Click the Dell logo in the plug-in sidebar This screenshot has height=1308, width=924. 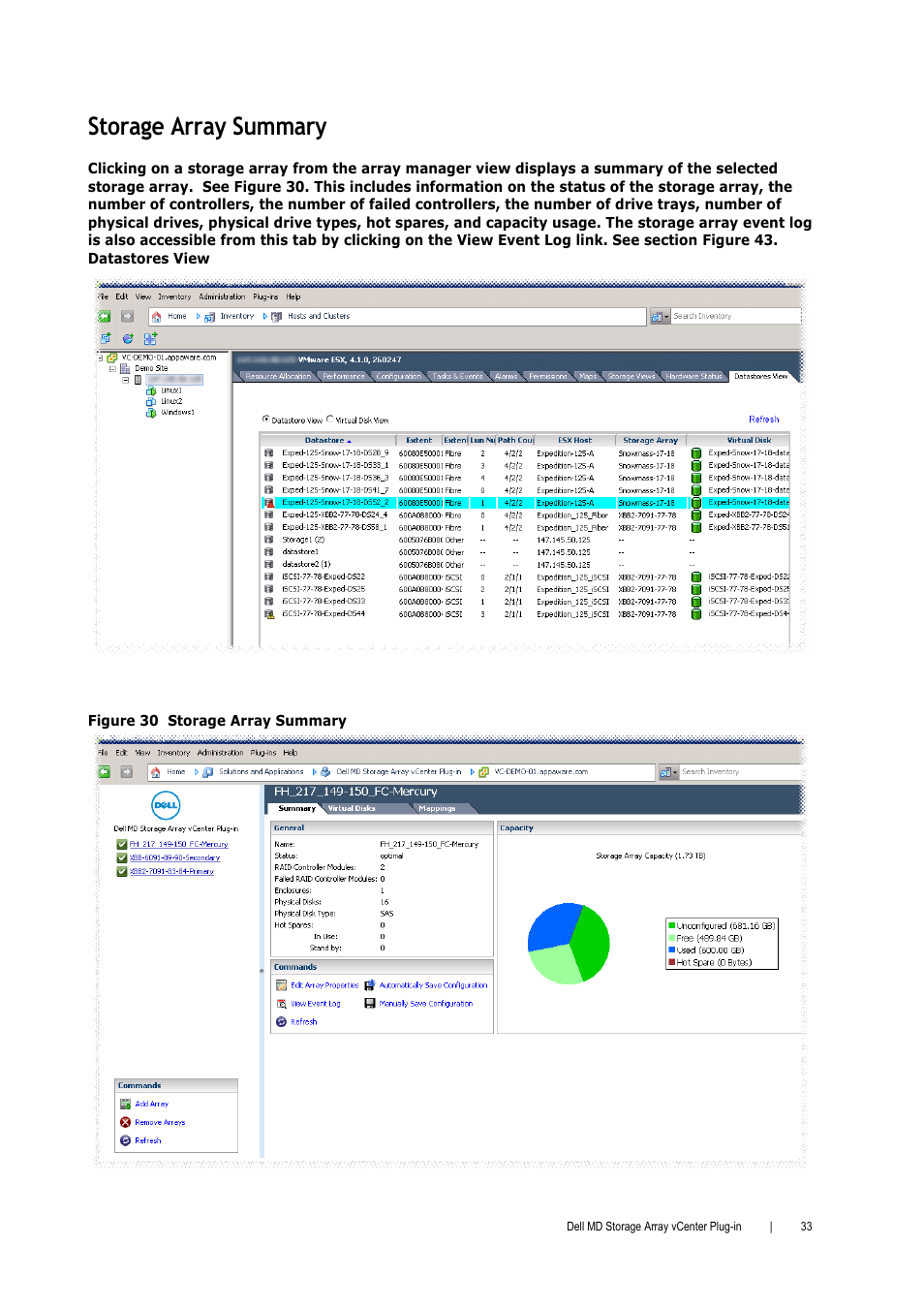tap(166, 804)
